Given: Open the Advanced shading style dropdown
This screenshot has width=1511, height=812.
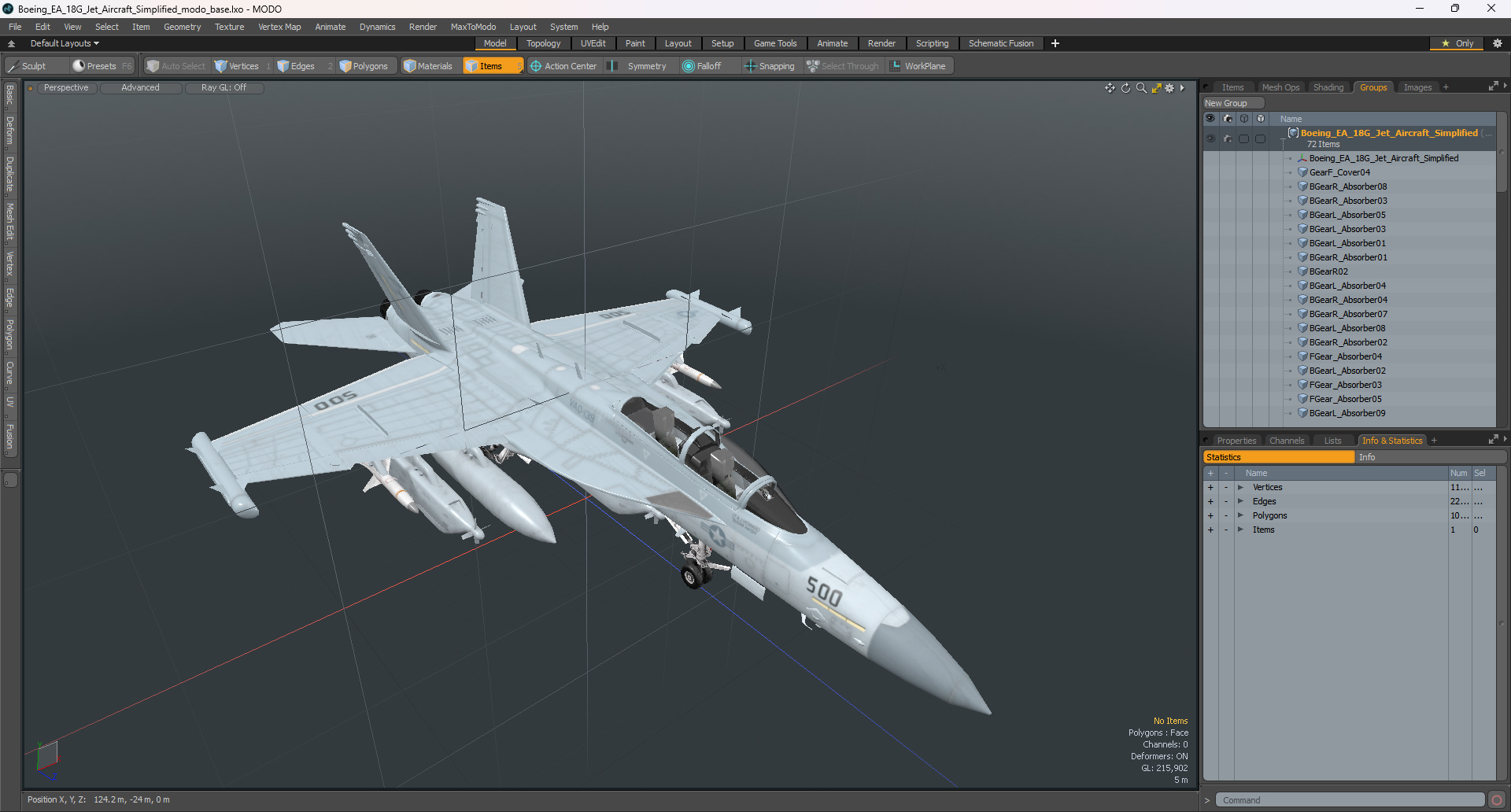Looking at the screenshot, I should (140, 88).
